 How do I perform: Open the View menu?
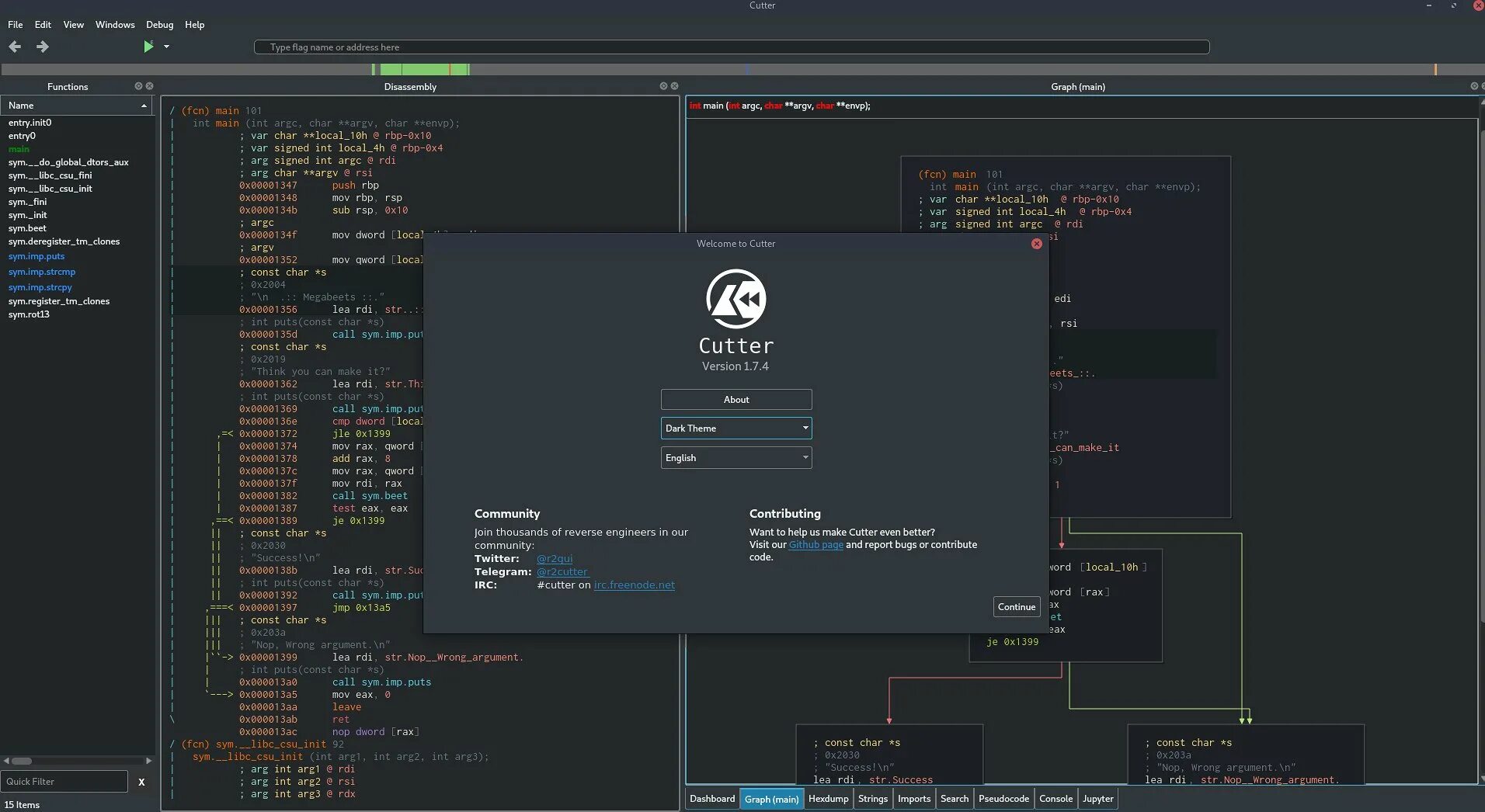pyautogui.click(x=74, y=25)
